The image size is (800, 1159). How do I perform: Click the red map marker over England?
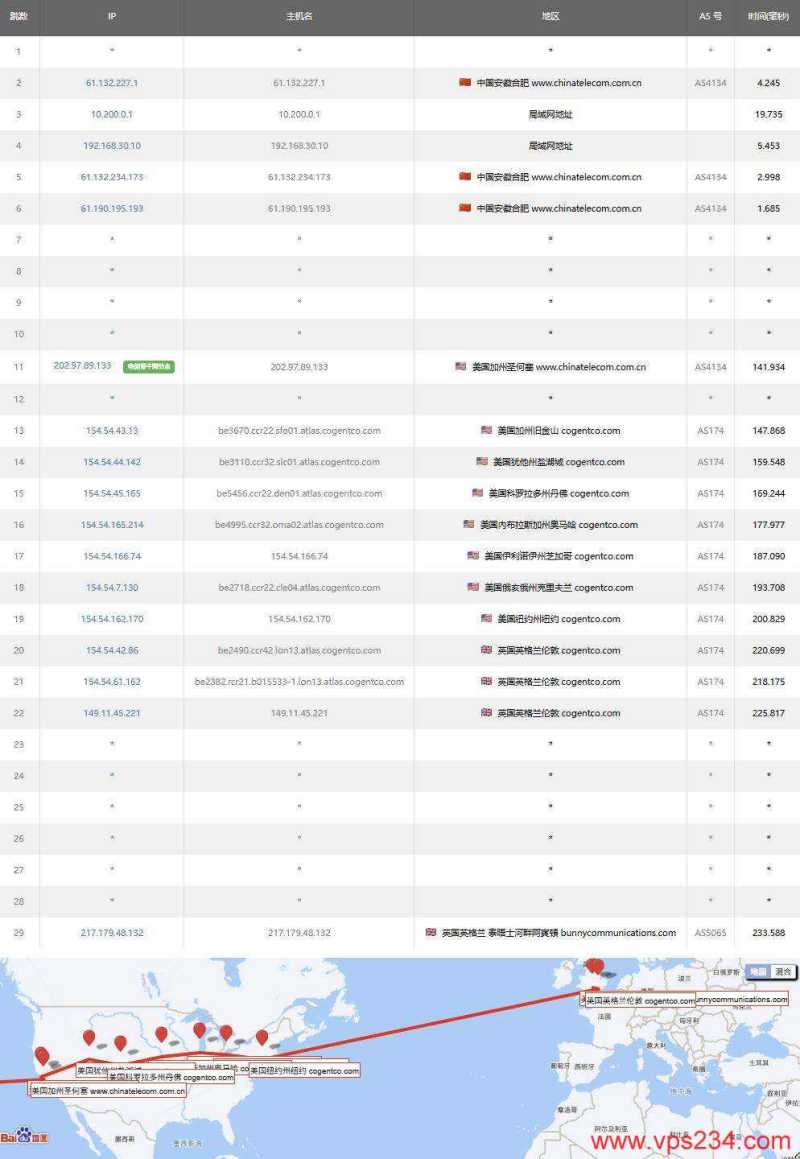(x=596, y=968)
